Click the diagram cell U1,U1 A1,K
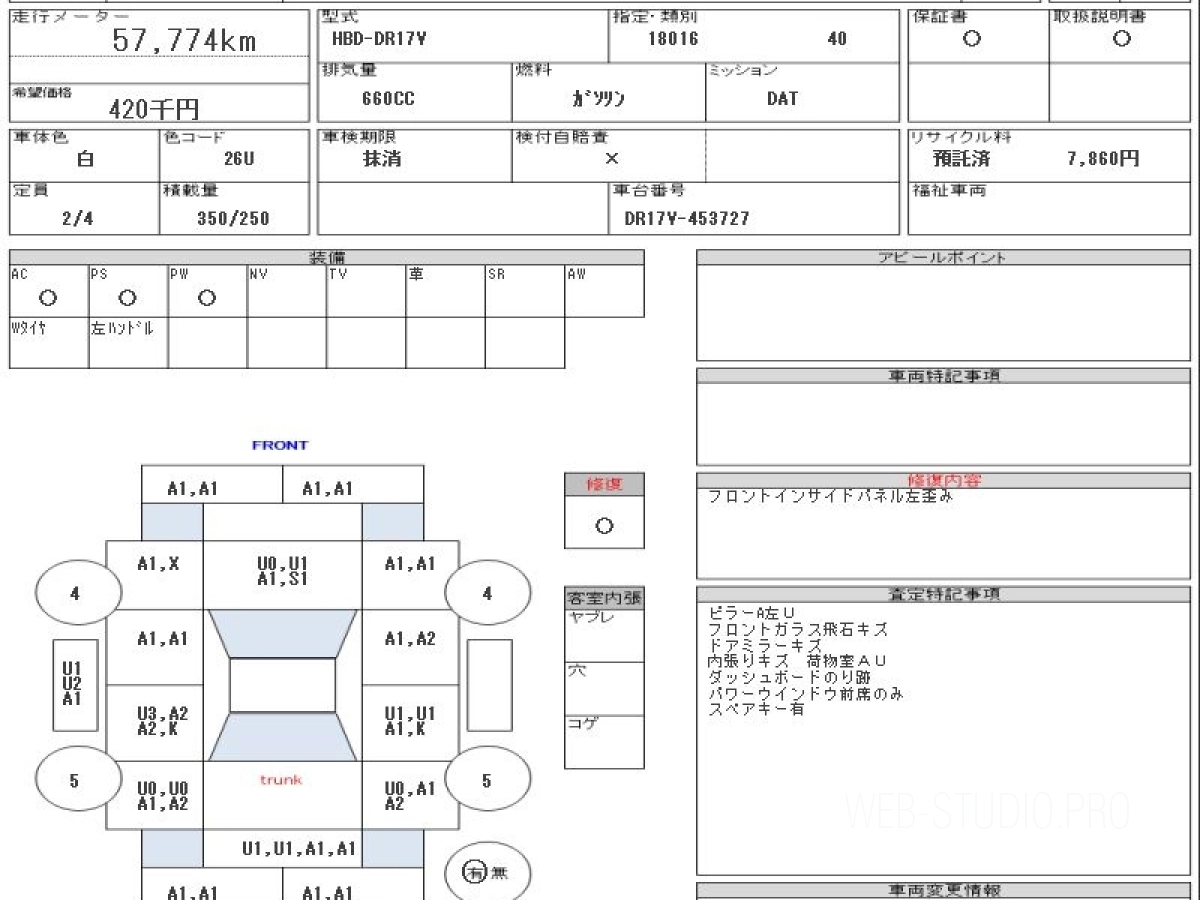1200x900 pixels. 410,723
